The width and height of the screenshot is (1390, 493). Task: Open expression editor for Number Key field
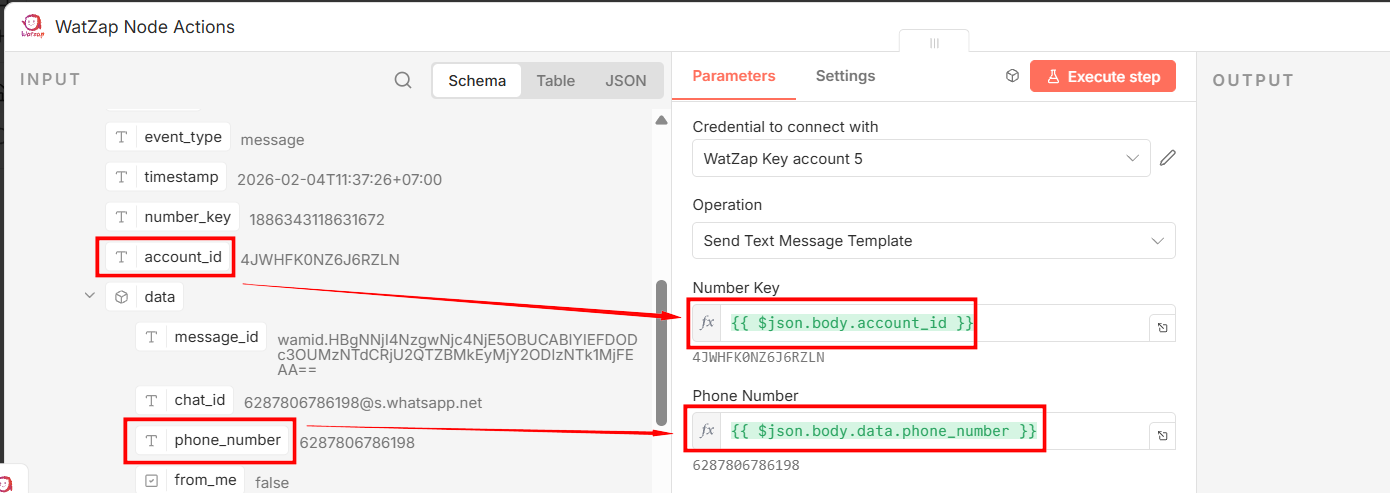pos(1163,327)
